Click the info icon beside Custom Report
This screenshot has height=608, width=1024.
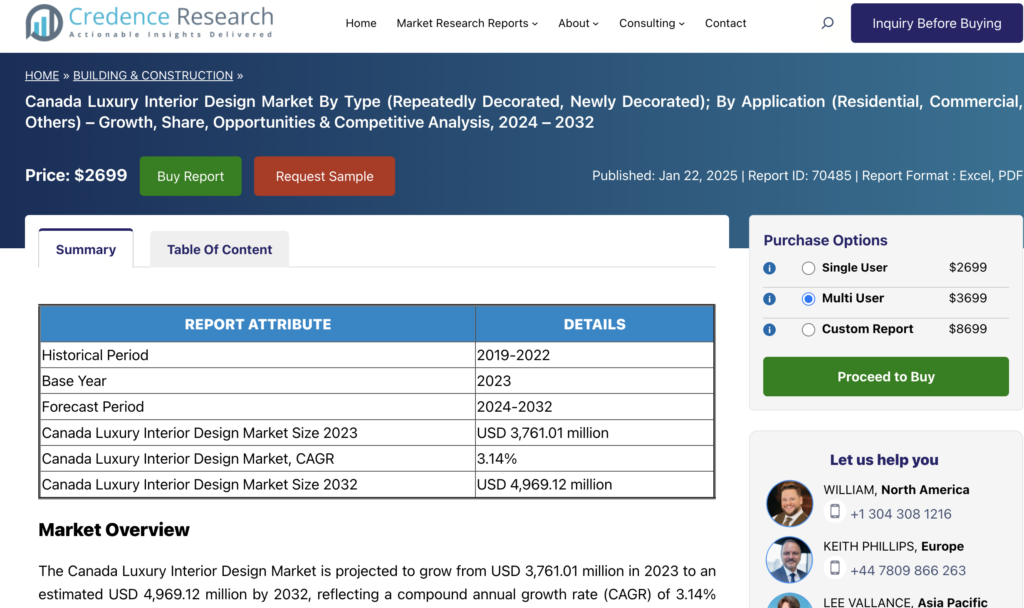click(769, 330)
